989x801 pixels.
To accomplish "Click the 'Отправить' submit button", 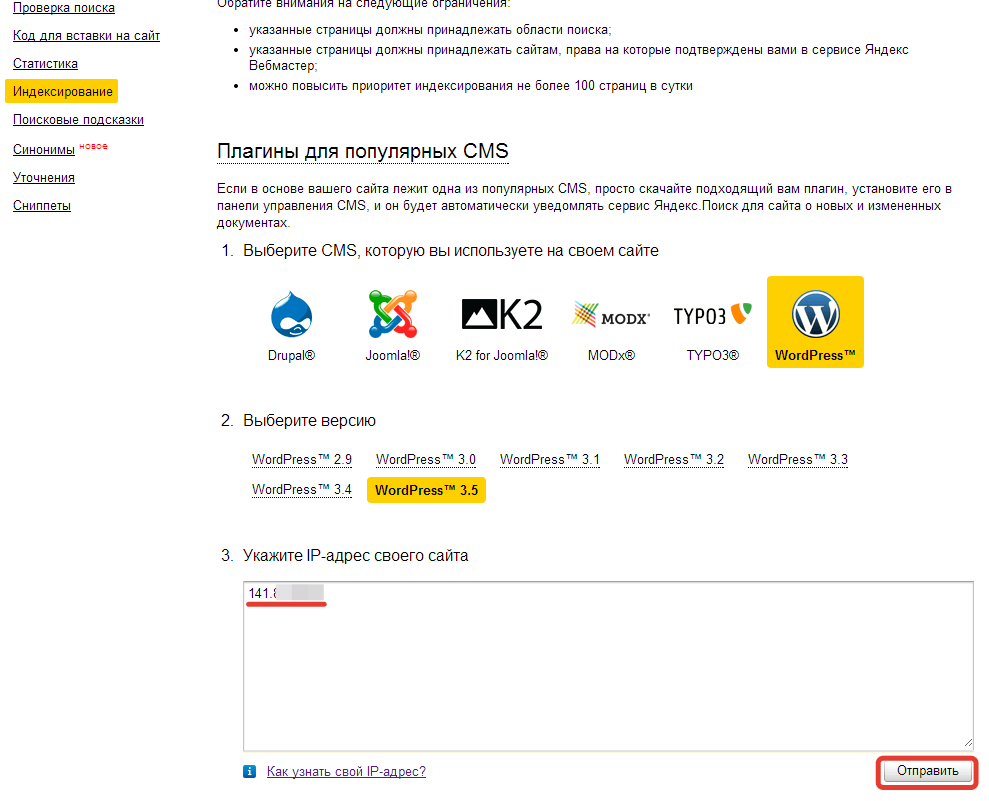I will tap(927, 771).
